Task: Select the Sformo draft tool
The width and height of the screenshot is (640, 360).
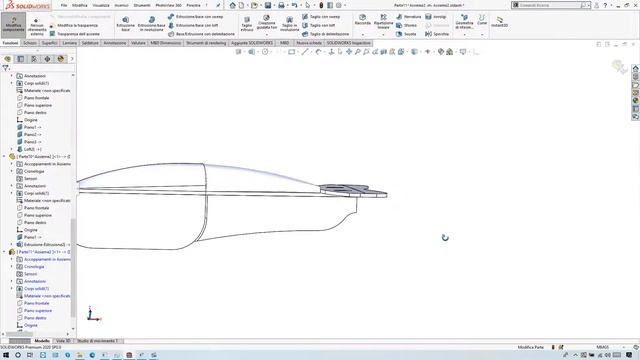Action: (x=406, y=25)
